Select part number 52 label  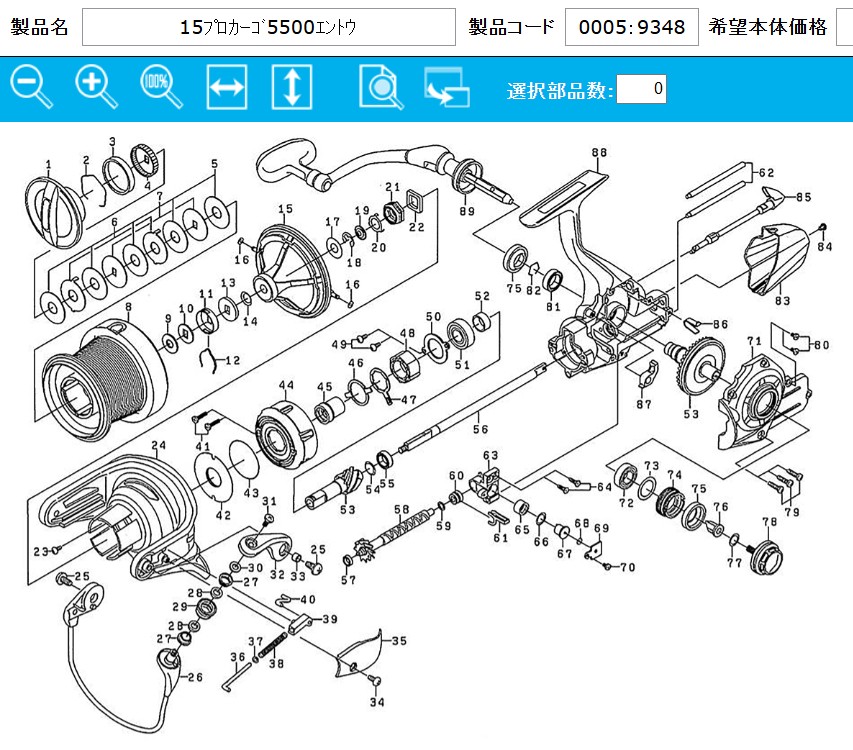[483, 296]
